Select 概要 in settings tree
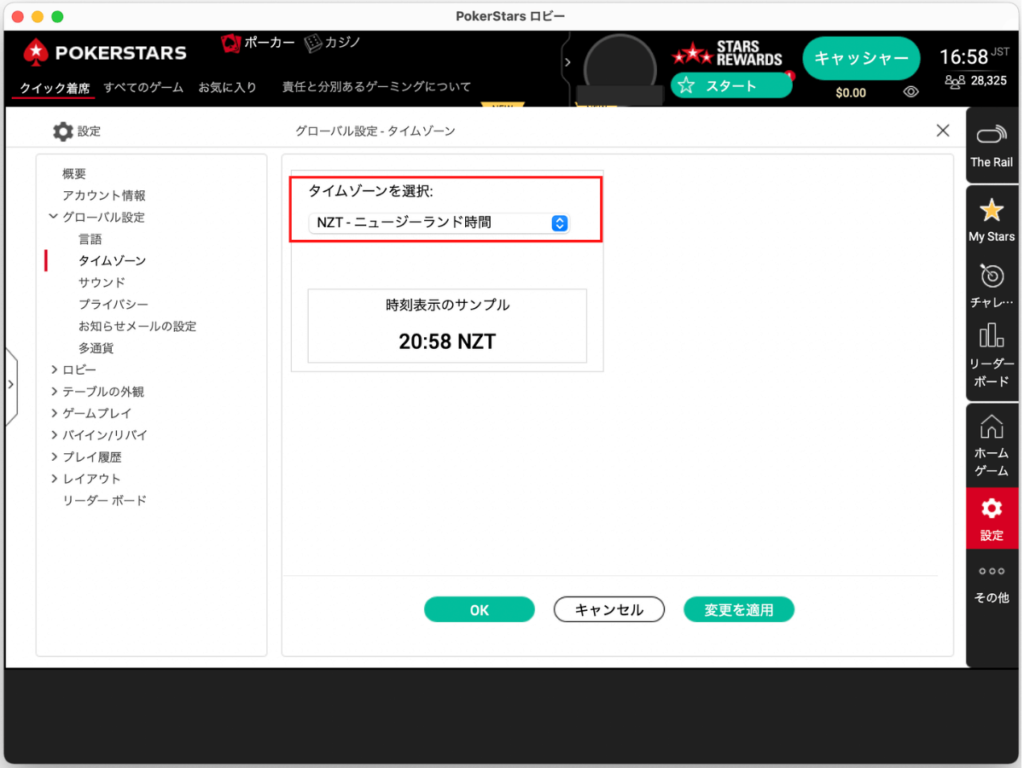The width and height of the screenshot is (1024, 768). point(74,174)
